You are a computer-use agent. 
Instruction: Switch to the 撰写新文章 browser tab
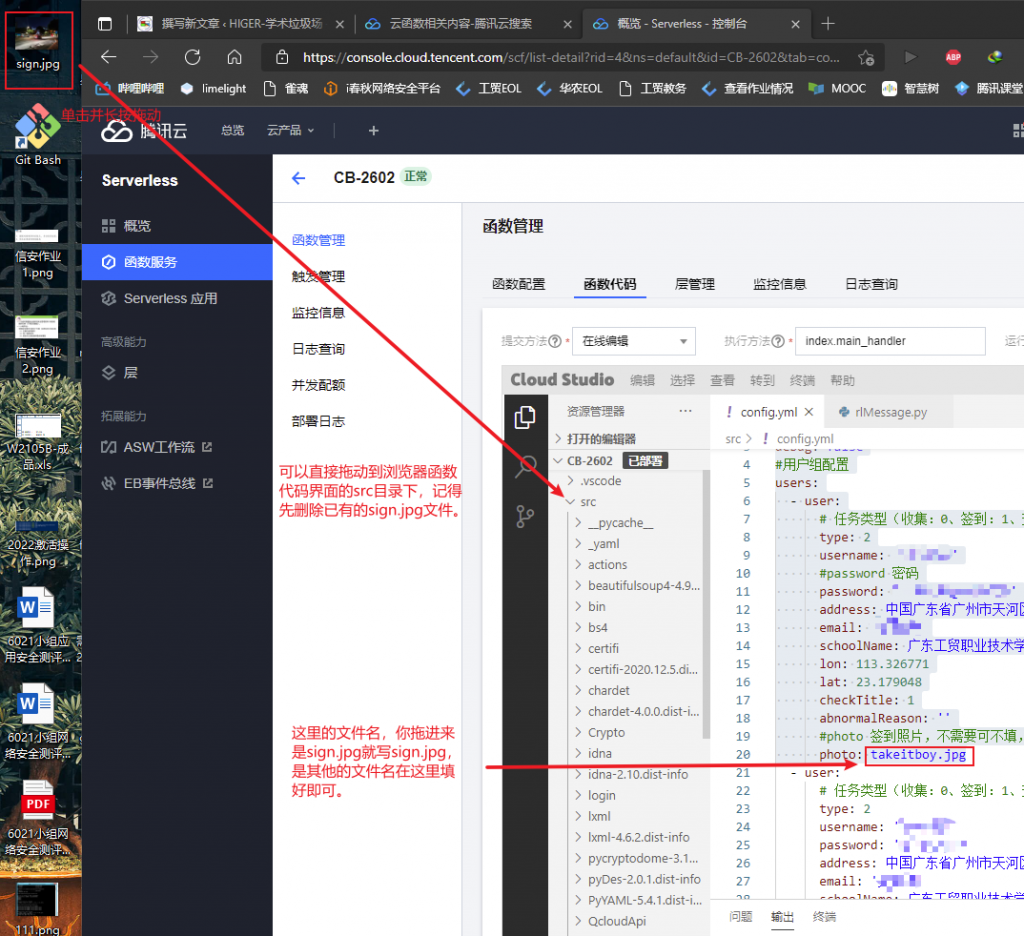[x=240, y=24]
